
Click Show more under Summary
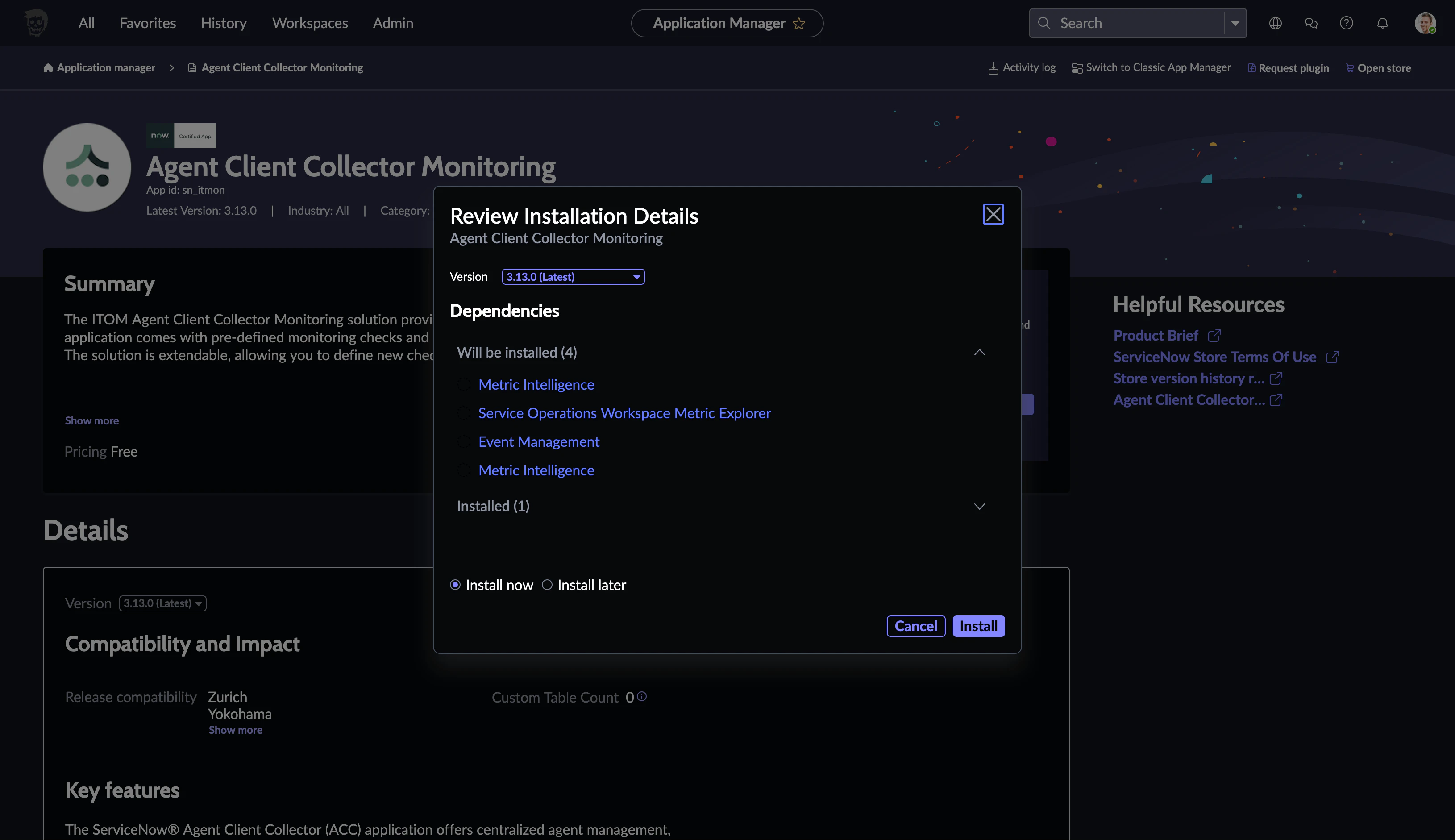click(92, 421)
